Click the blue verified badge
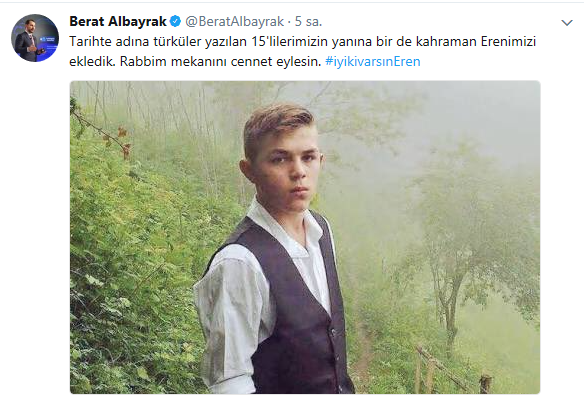This screenshot has width=584, height=410. click(x=175, y=22)
